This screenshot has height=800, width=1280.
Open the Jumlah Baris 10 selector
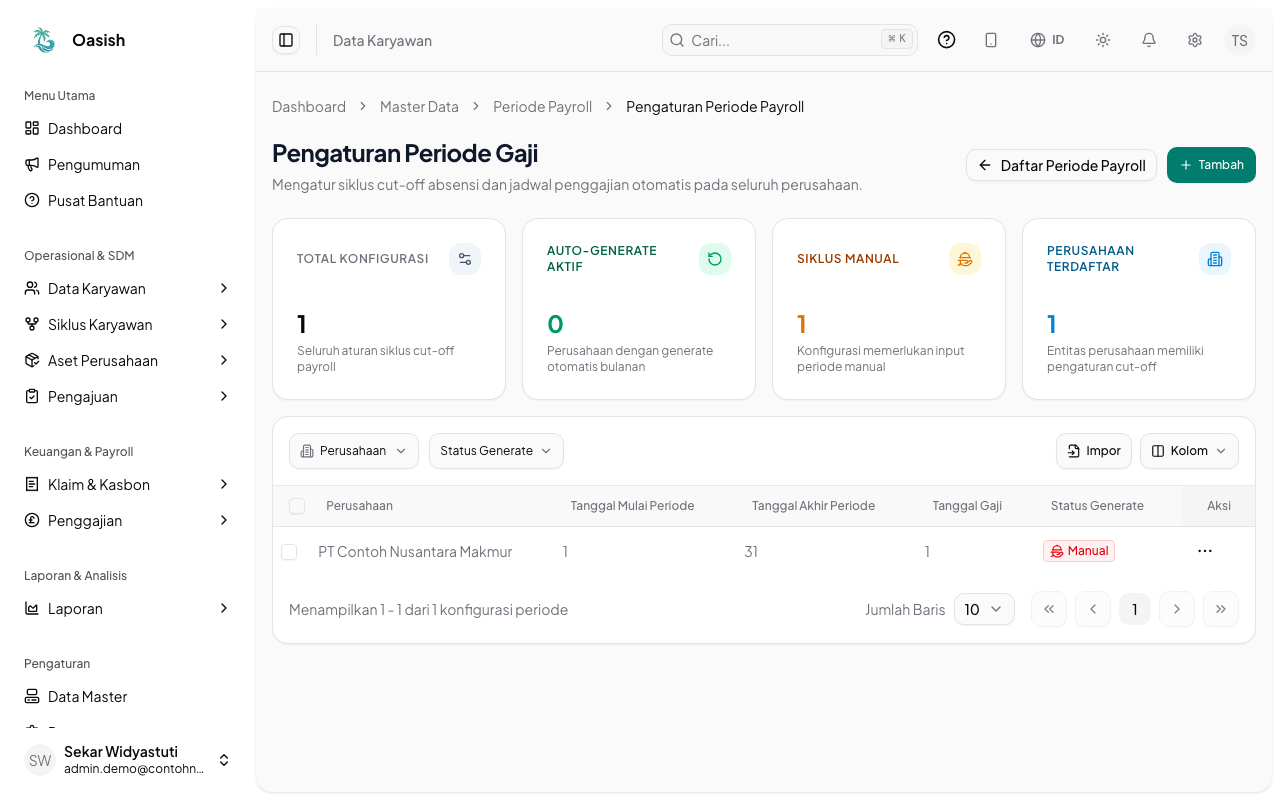pos(984,609)
